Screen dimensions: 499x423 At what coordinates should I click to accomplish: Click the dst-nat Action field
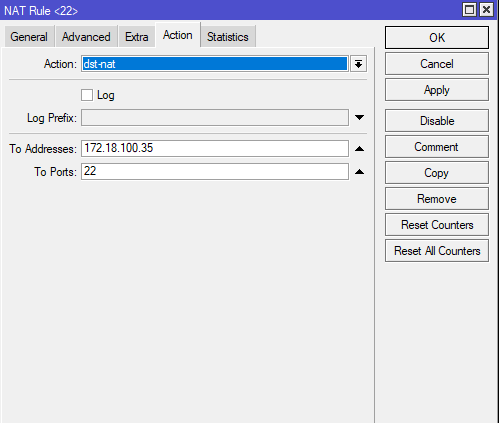tap(215, 64)
